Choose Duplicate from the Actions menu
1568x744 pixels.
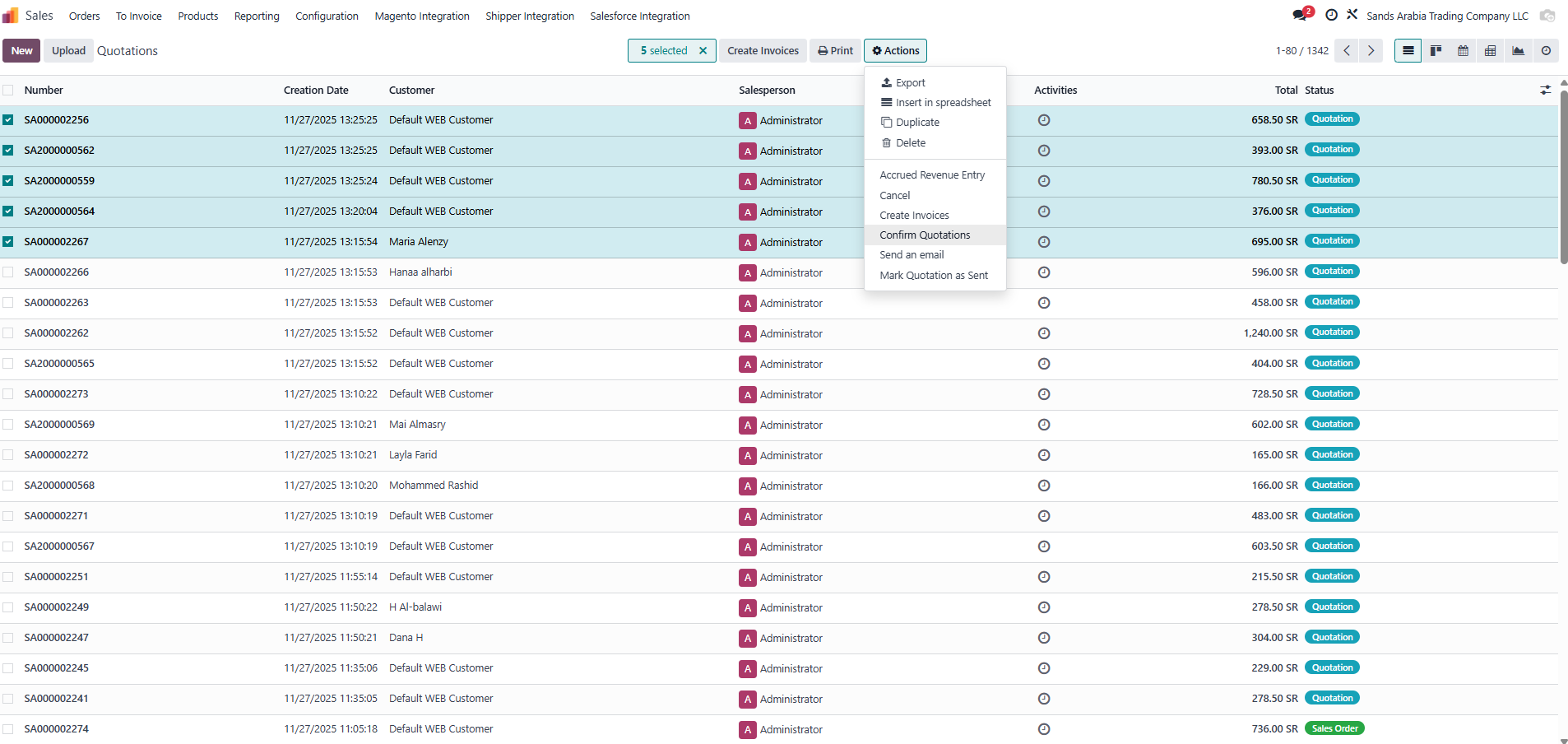pos(935,123)
